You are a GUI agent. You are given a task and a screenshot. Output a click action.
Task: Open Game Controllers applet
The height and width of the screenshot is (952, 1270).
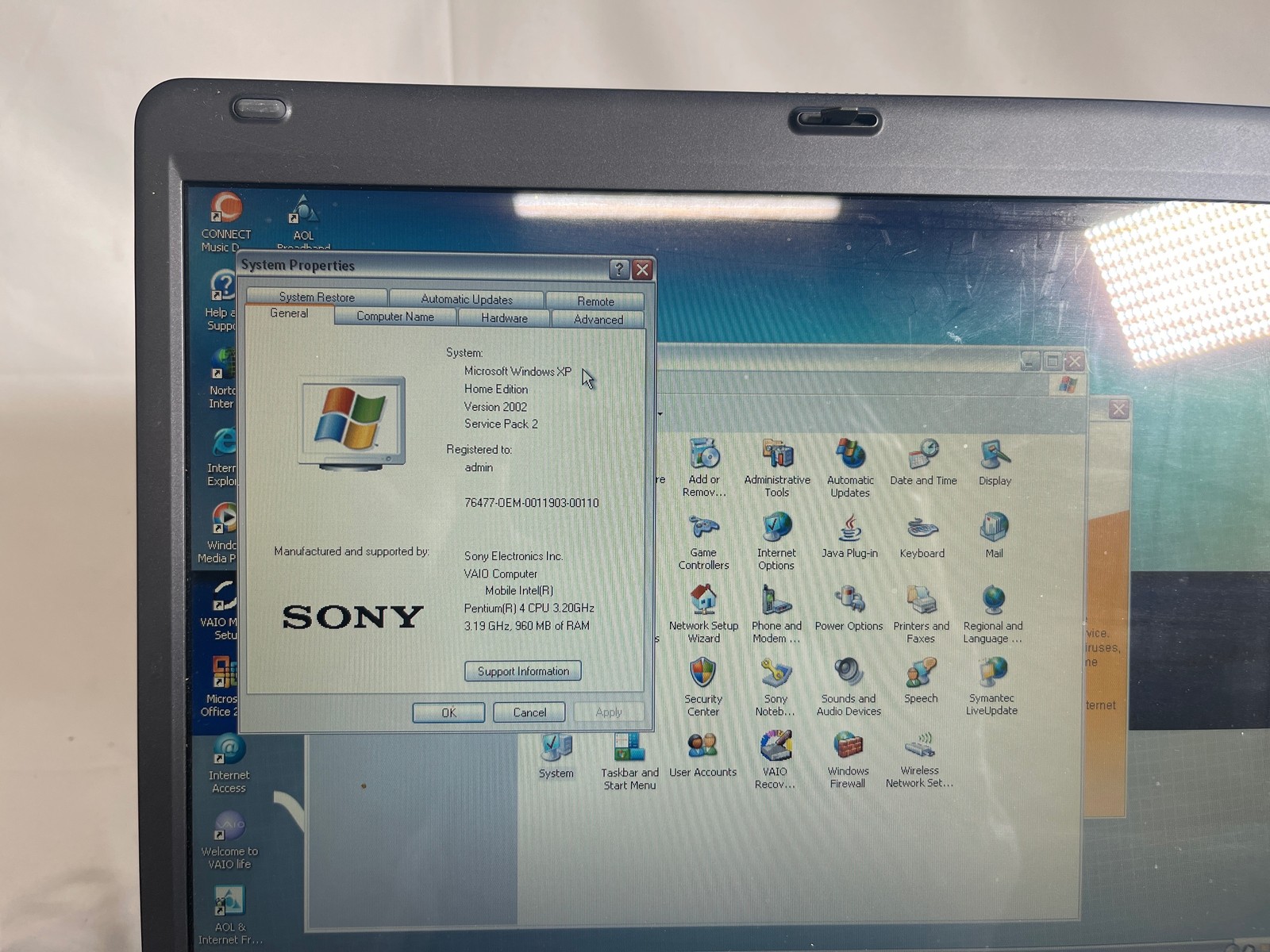tap(703, 541)
